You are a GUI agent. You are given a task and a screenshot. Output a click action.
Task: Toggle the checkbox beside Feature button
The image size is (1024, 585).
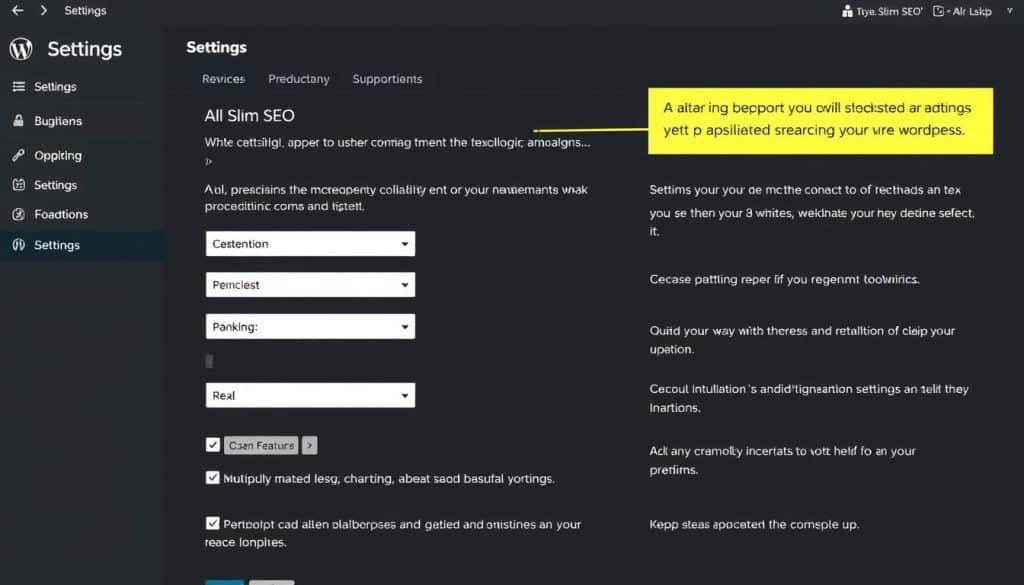point(212,445)
